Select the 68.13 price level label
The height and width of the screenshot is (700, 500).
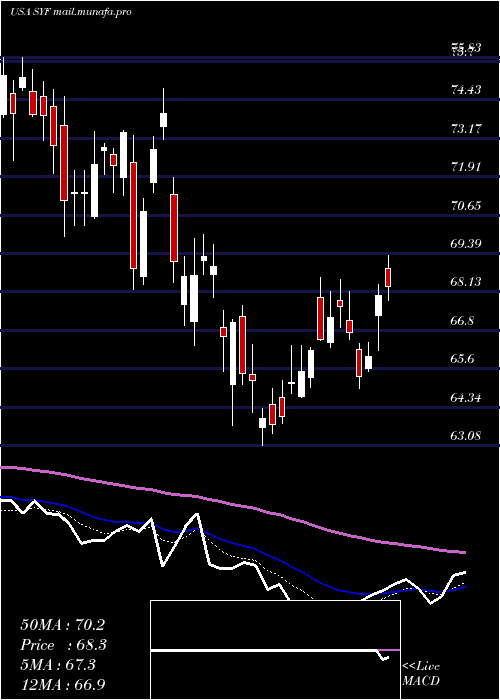pos(467,282)
